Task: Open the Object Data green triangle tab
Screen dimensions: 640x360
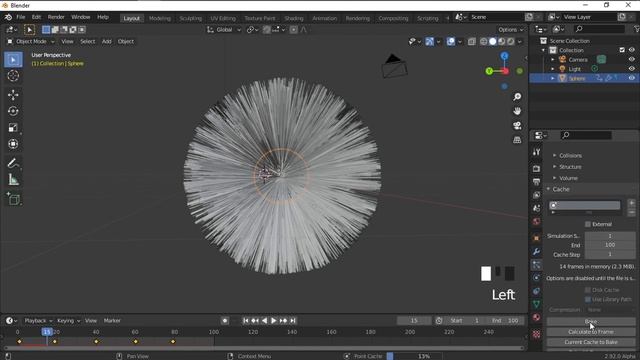Action: pyautogui.click(x=536, y=304)
